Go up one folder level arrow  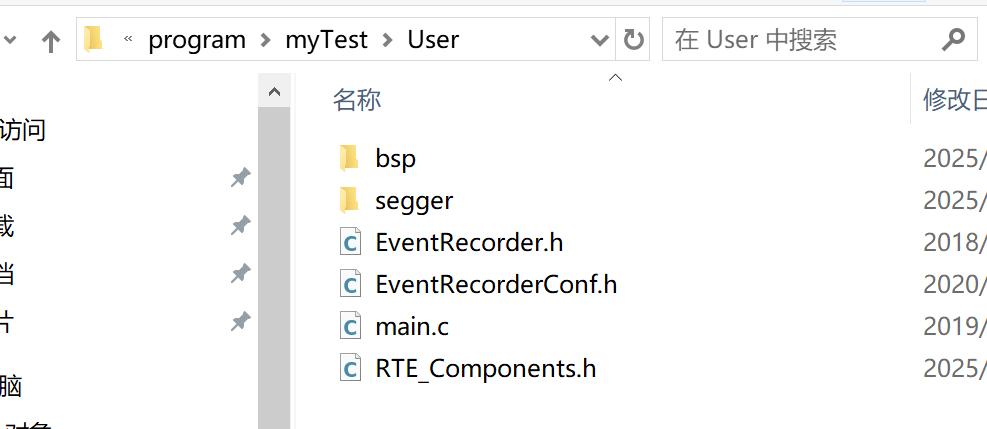(x=50, y=41)
